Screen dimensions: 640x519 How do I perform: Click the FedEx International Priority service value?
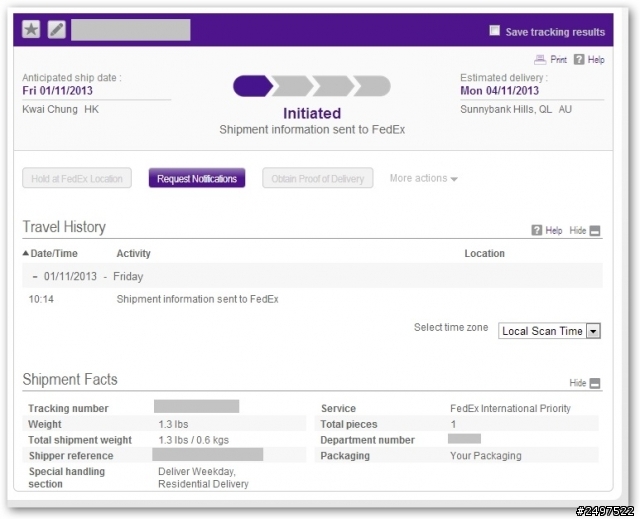coord(510,408)
